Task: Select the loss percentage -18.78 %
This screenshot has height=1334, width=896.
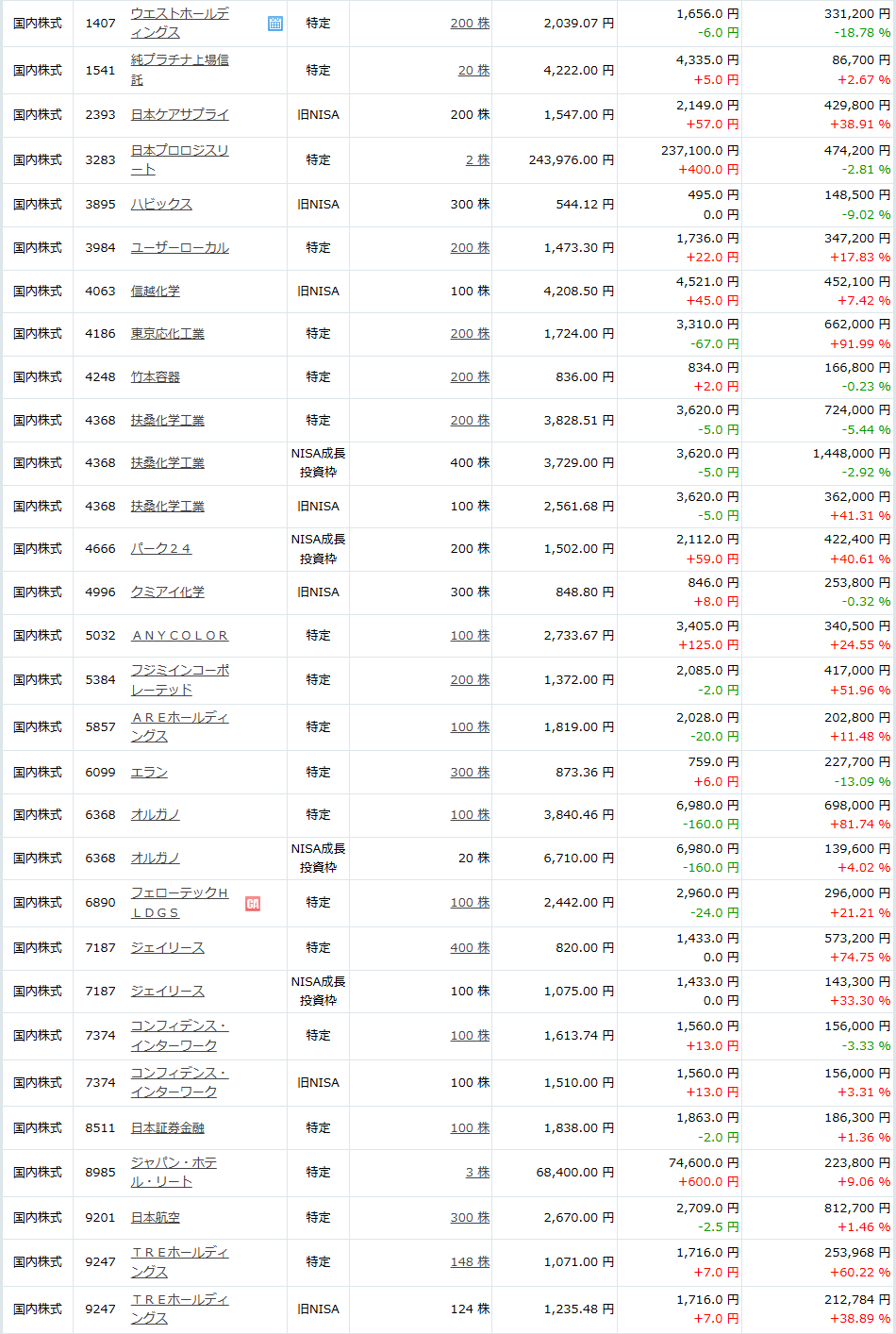Action: click(861, 32)
